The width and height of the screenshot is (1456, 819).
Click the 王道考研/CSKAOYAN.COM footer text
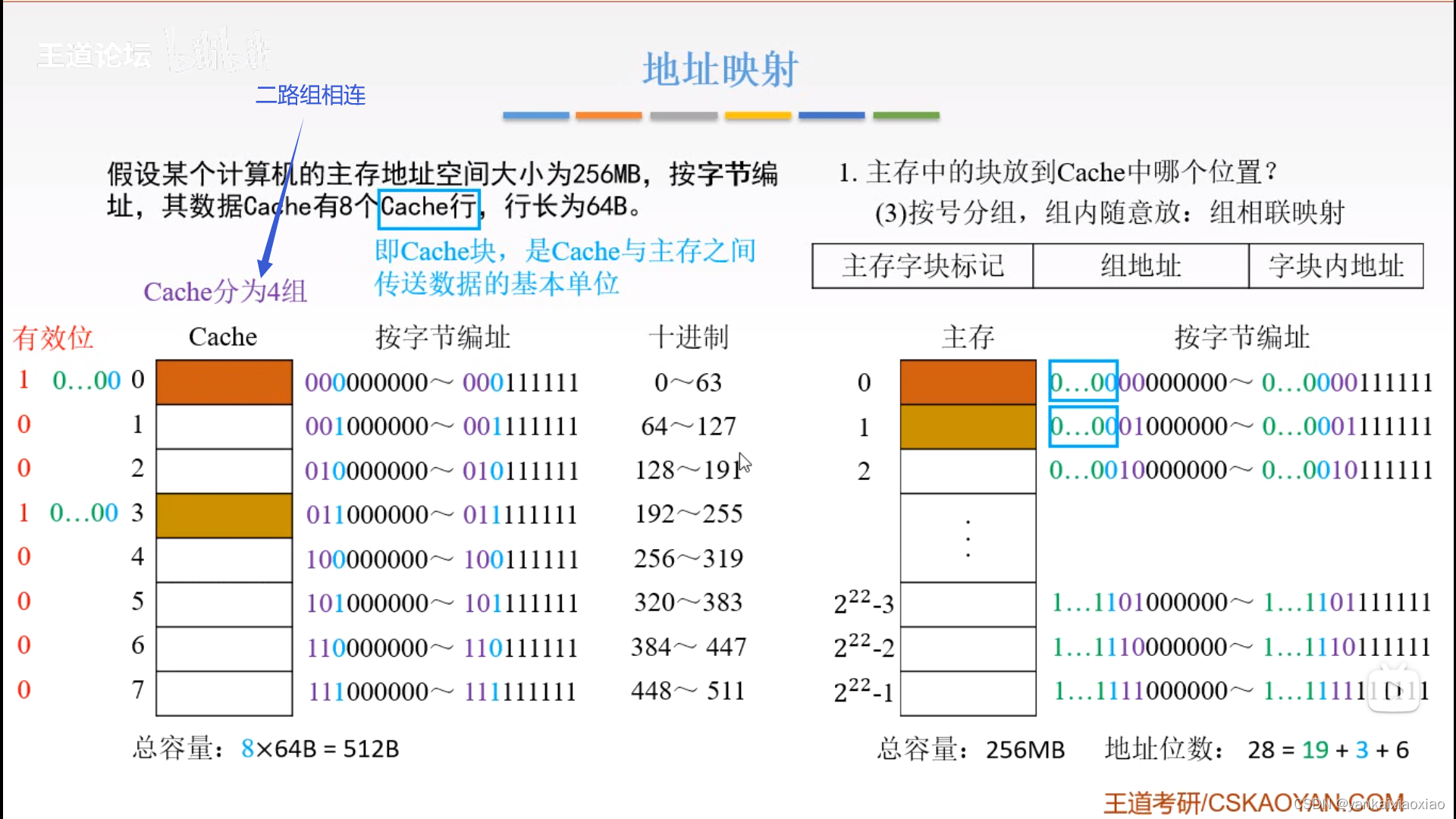tap(1253, 803)
